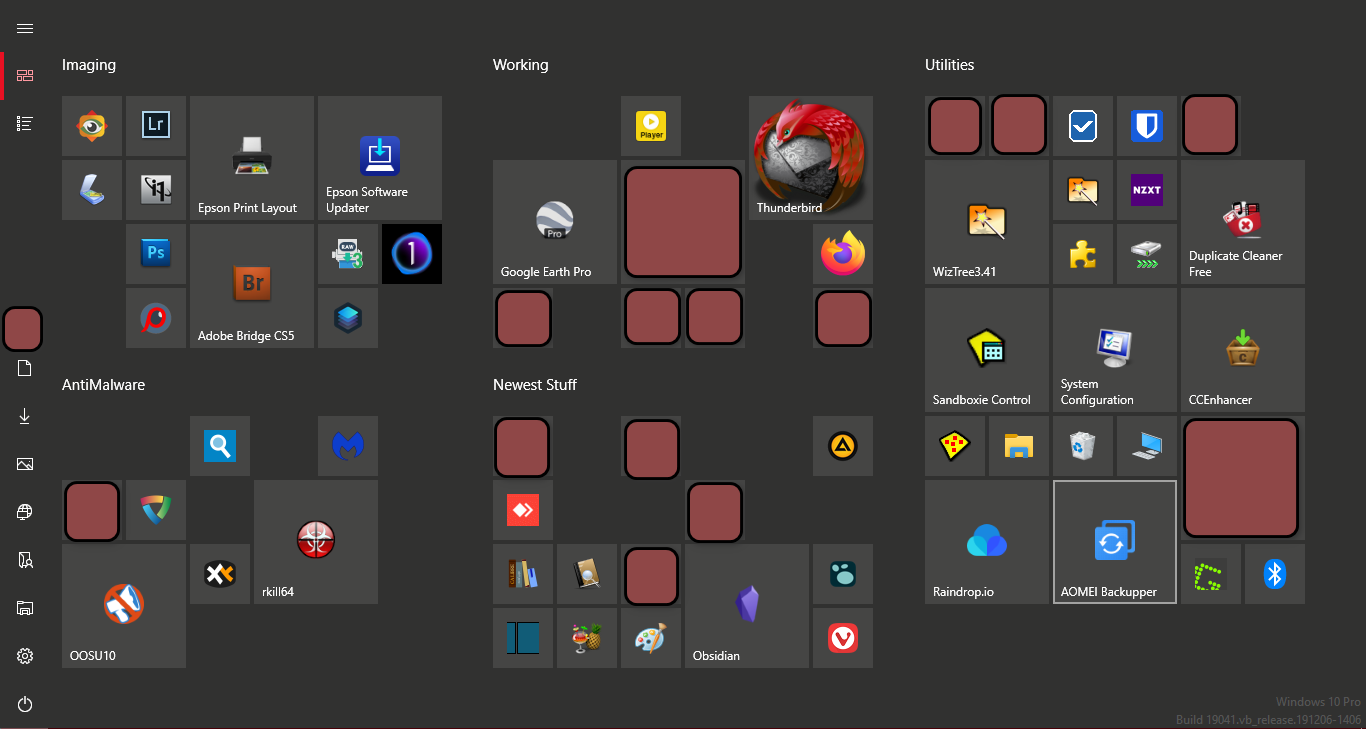Open the drive with green arrows tile

1147,254
